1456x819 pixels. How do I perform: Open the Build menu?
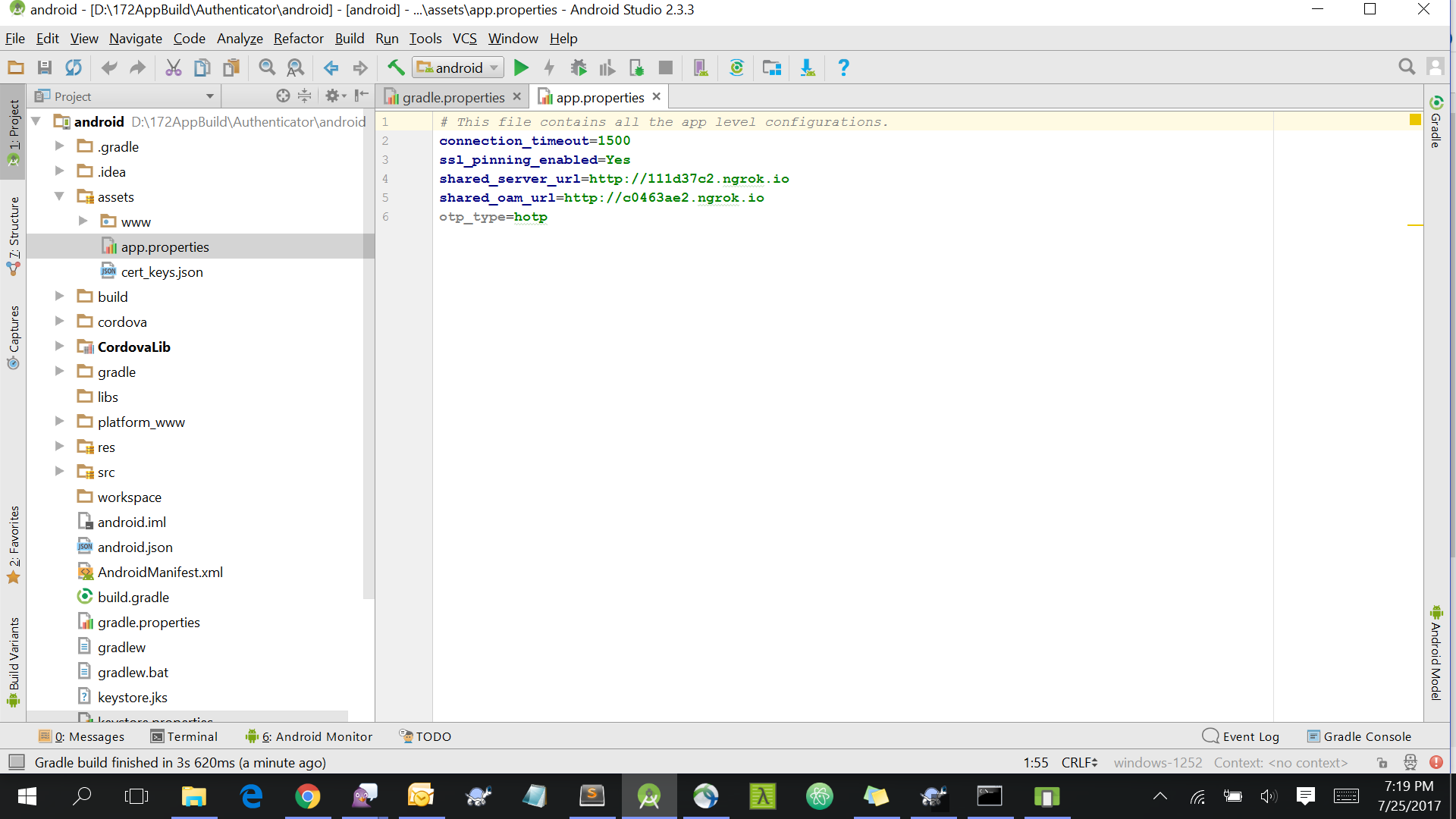349,38
